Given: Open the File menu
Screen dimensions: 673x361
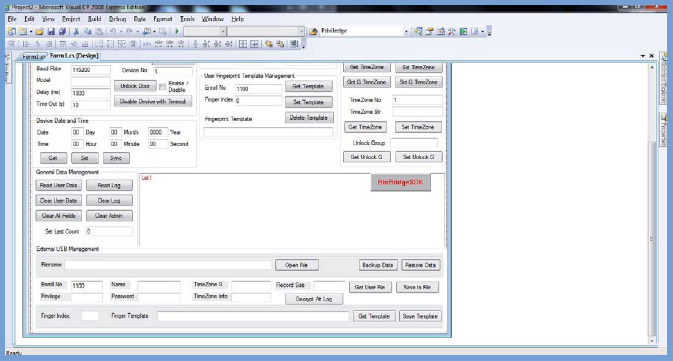Looking at the screenshot, I should point(12,19).
